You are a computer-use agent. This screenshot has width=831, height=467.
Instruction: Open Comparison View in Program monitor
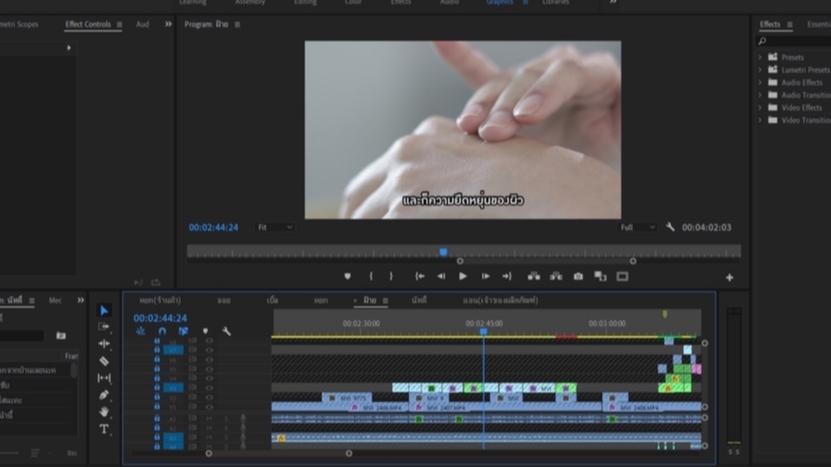click(600, 276)
